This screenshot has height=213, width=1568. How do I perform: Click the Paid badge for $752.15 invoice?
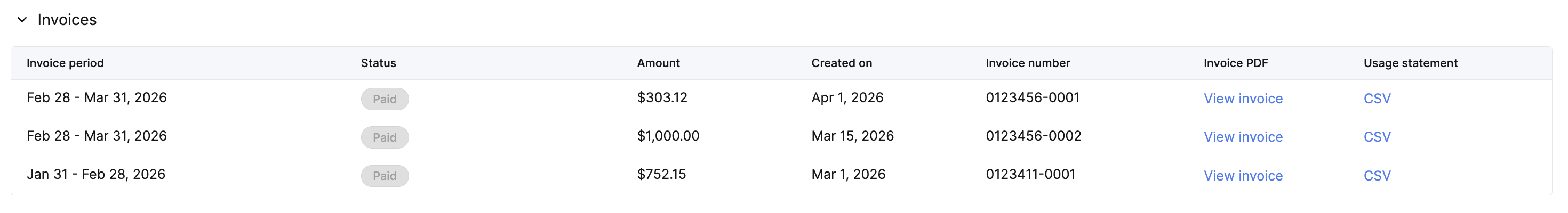coord(384,176)
